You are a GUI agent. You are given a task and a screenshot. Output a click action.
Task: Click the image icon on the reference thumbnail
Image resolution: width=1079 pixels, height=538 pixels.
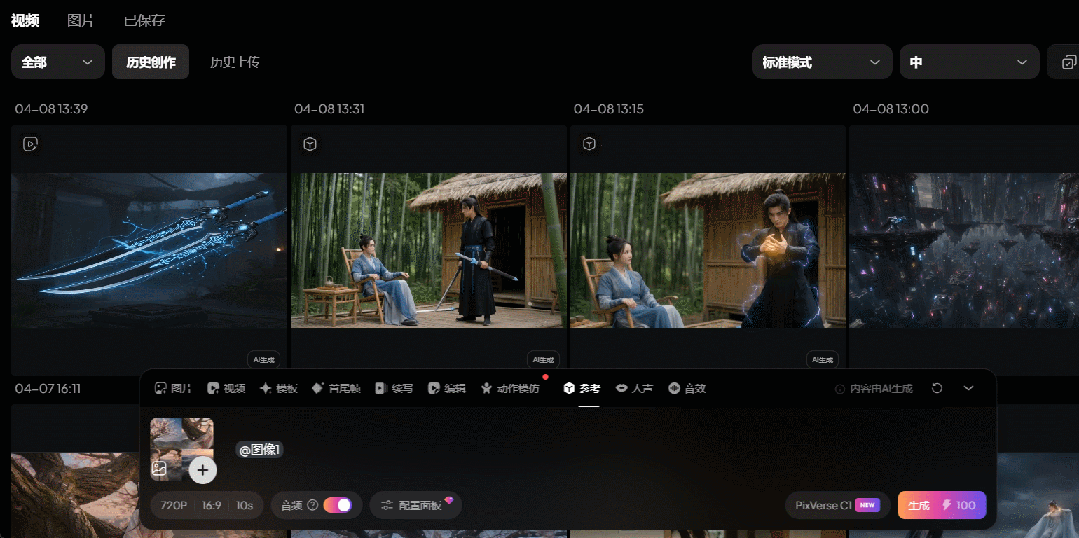point(160,469)
